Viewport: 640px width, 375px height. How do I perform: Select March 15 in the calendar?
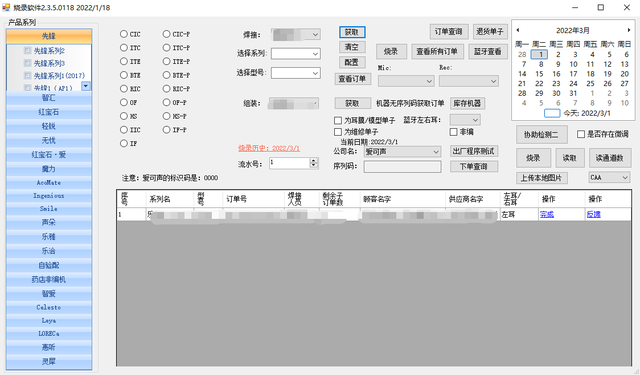(540, 74)
